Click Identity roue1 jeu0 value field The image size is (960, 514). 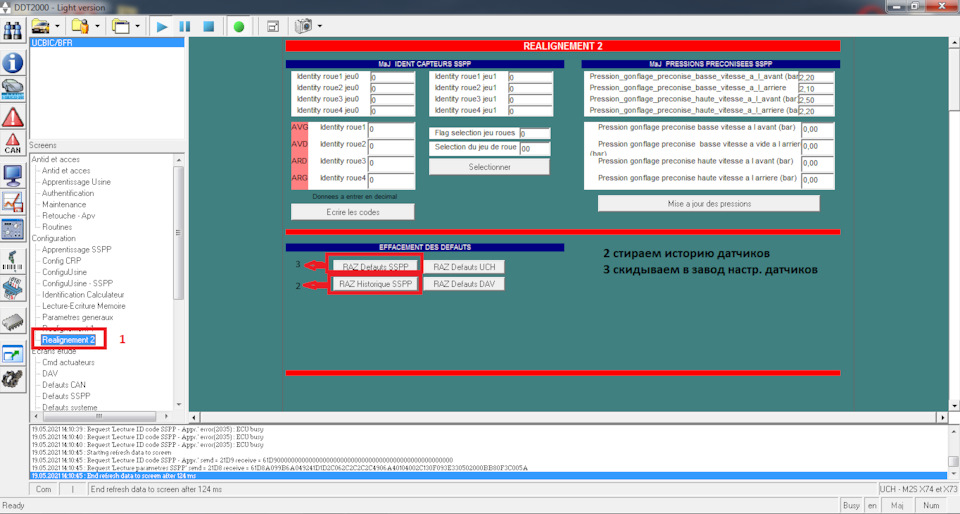coord(392,78)
